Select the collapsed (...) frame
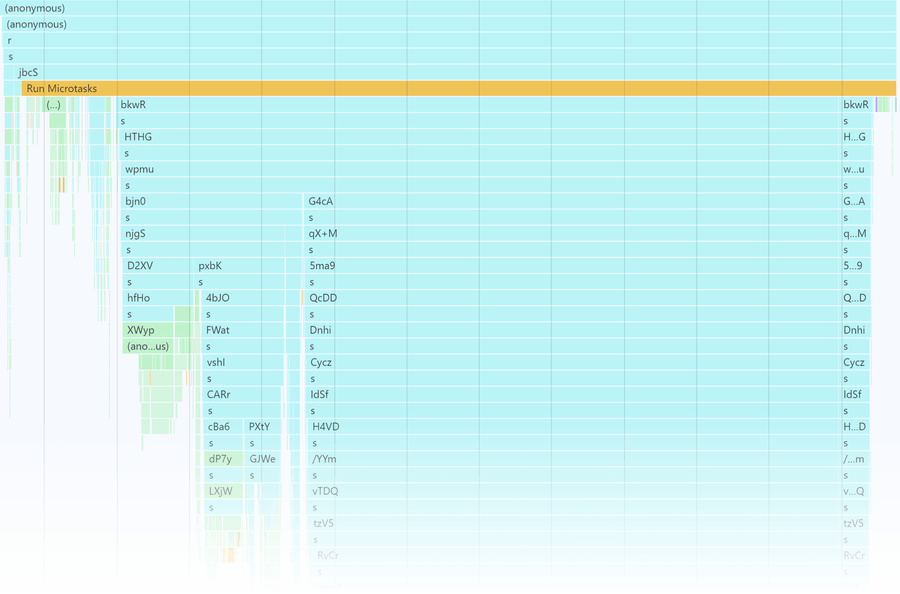The width and height of the screenshot is (900, 594). [53, 104]
